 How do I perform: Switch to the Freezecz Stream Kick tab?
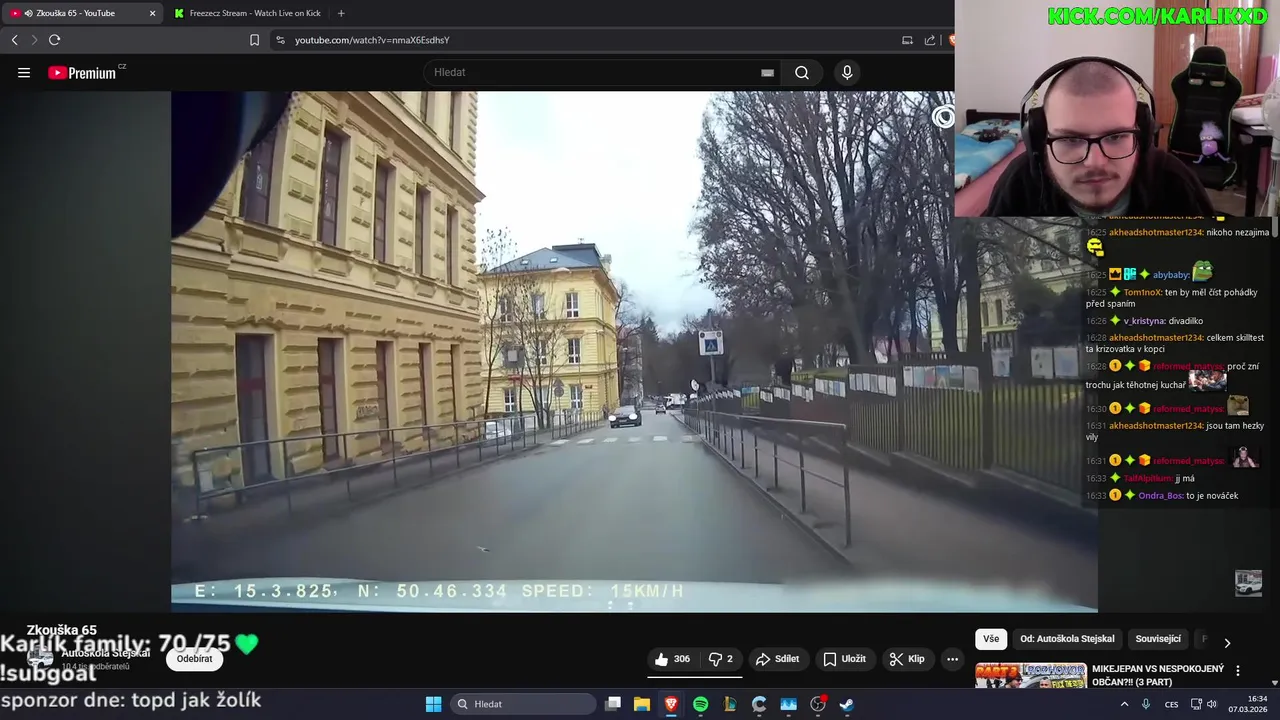pos(247,13)
